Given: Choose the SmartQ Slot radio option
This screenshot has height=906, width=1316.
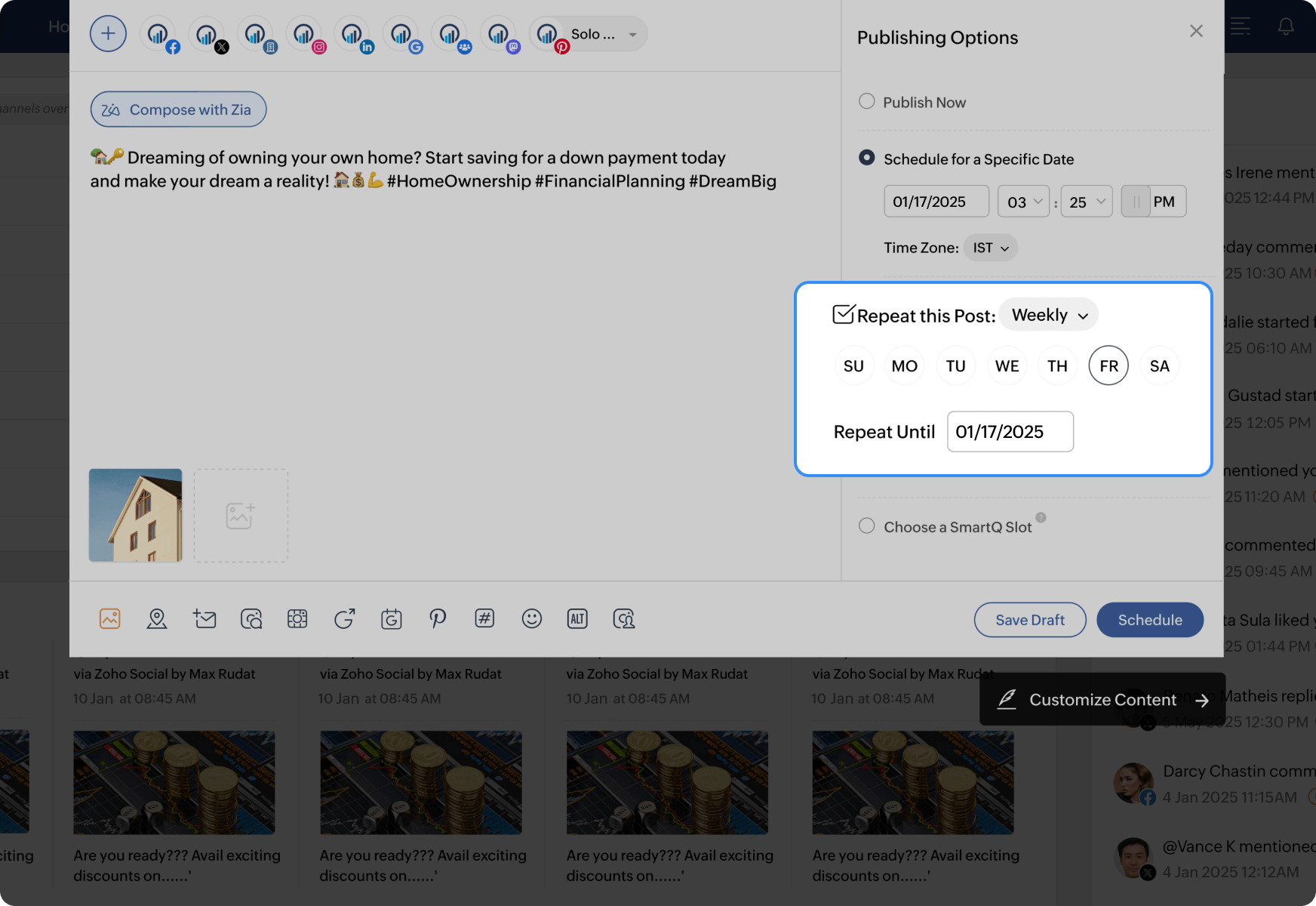Looking at the screenshot, I should (867, 525).
